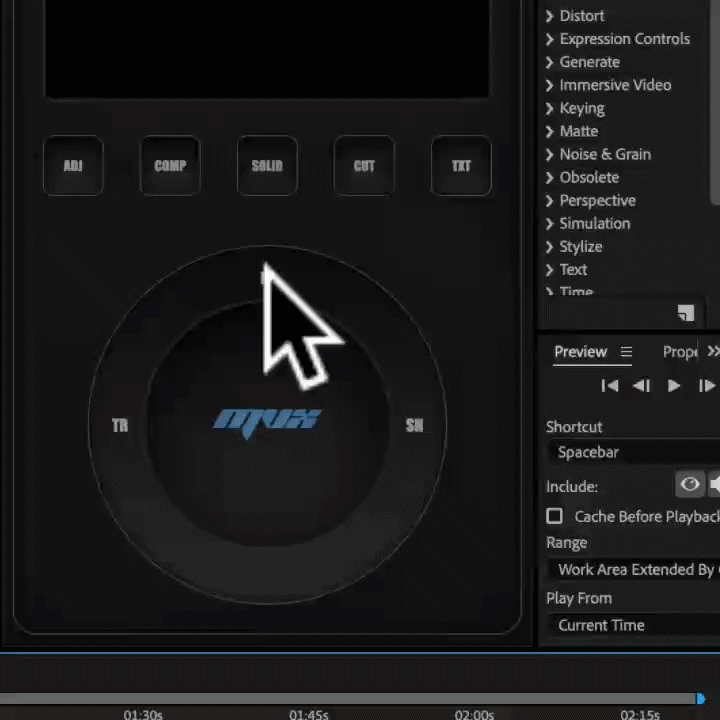Expand the Matte effects category

549,131
